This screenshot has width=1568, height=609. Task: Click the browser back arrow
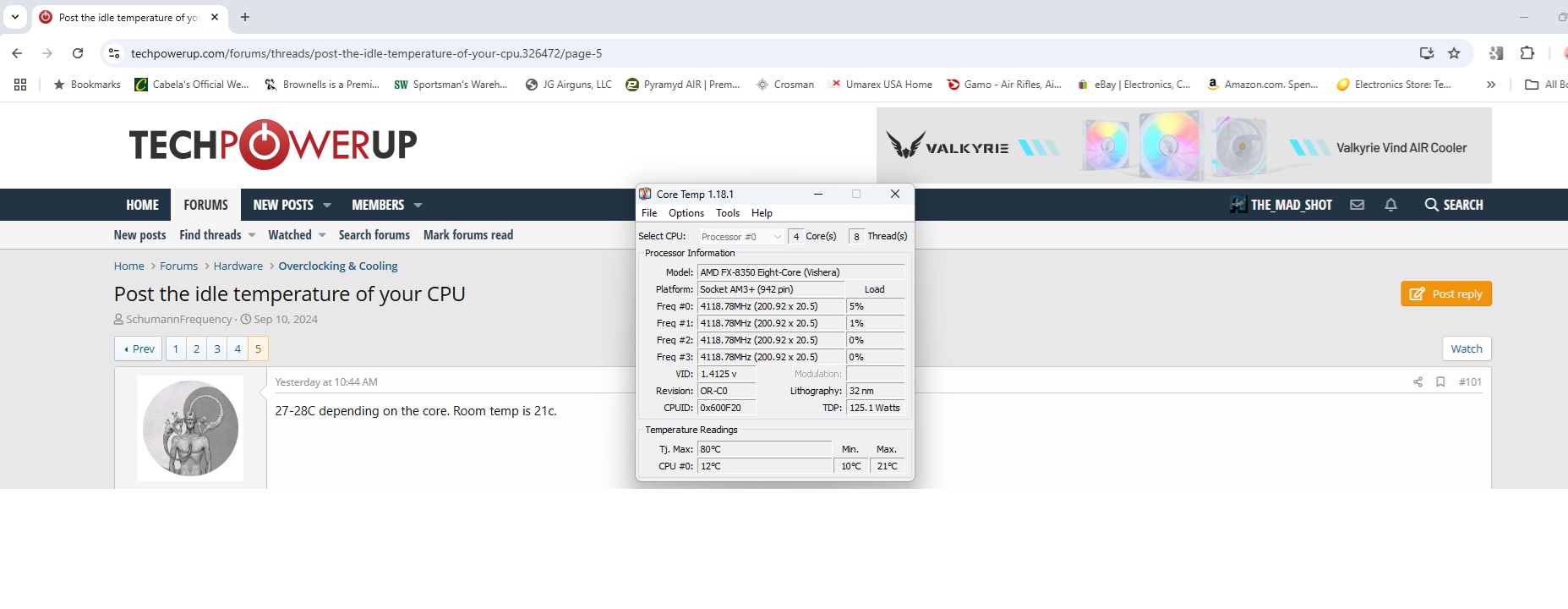(x=17, y=53)
